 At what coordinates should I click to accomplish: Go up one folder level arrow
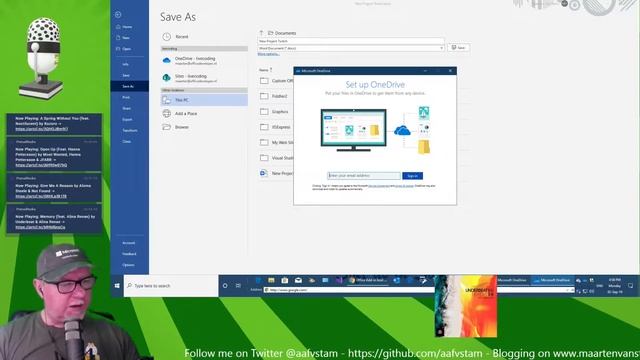[x=261, y=33]
